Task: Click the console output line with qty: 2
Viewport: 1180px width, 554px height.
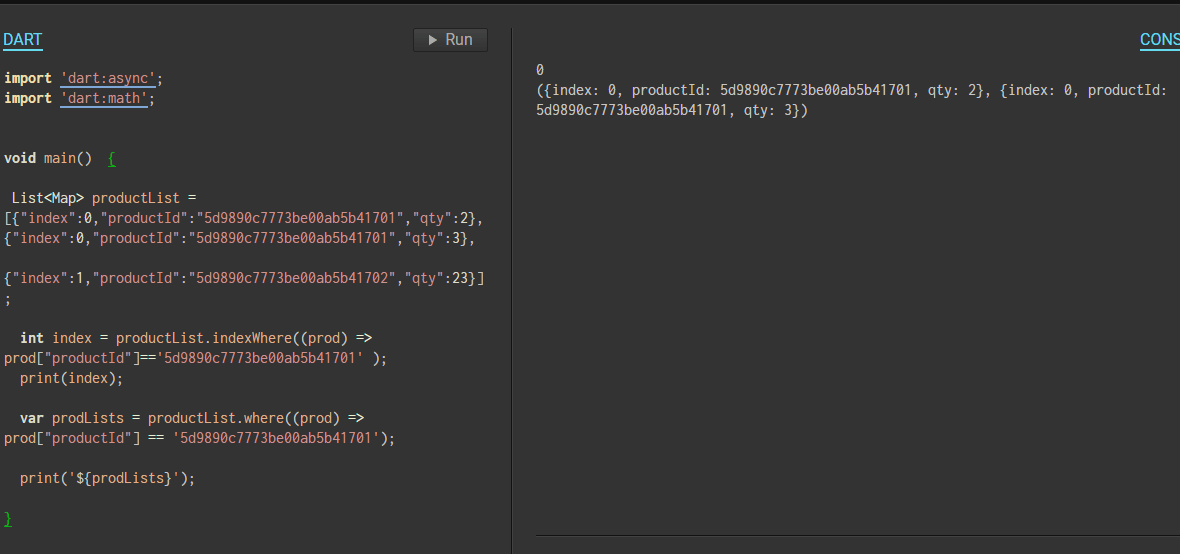Action: tap(851, 90)
